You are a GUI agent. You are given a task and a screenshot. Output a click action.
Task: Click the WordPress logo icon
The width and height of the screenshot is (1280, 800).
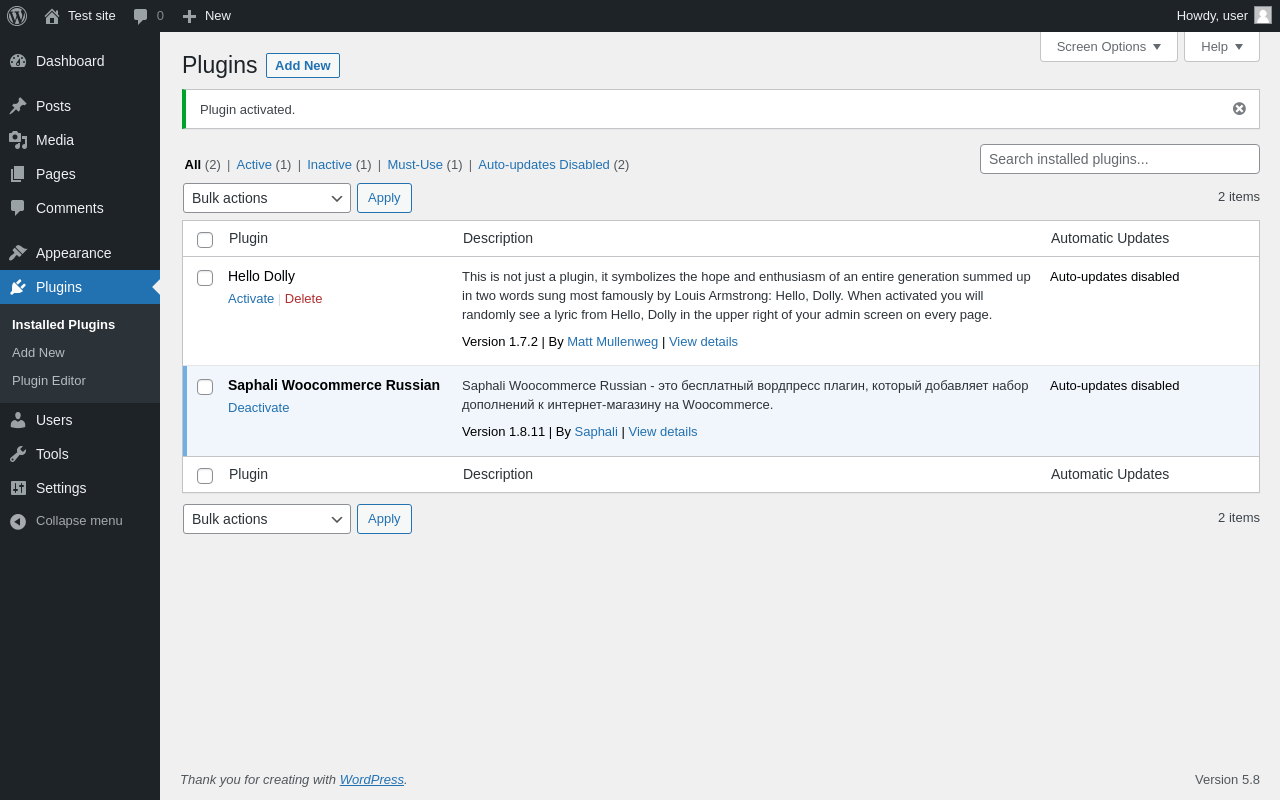tap(17, 16)
